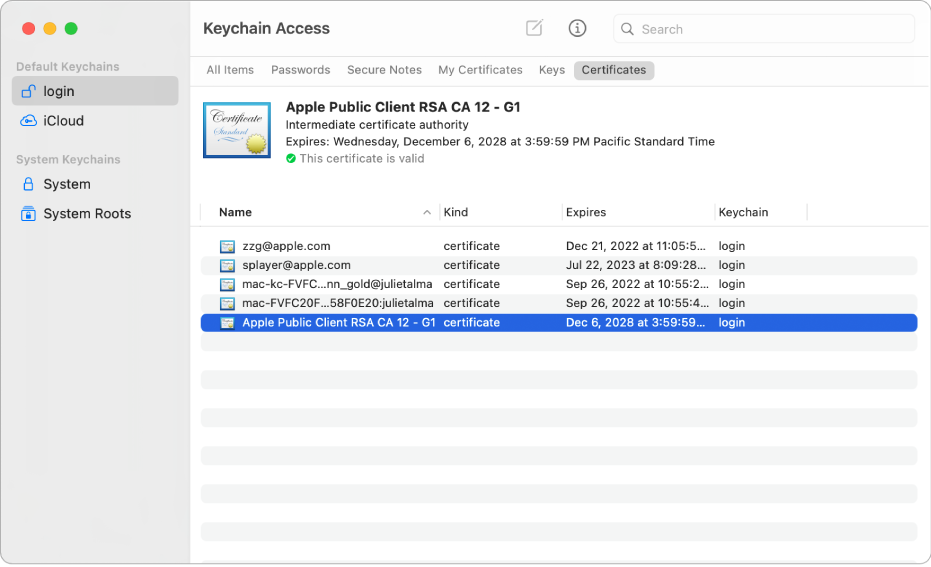Sort by the Kind column header

[456, 212]
